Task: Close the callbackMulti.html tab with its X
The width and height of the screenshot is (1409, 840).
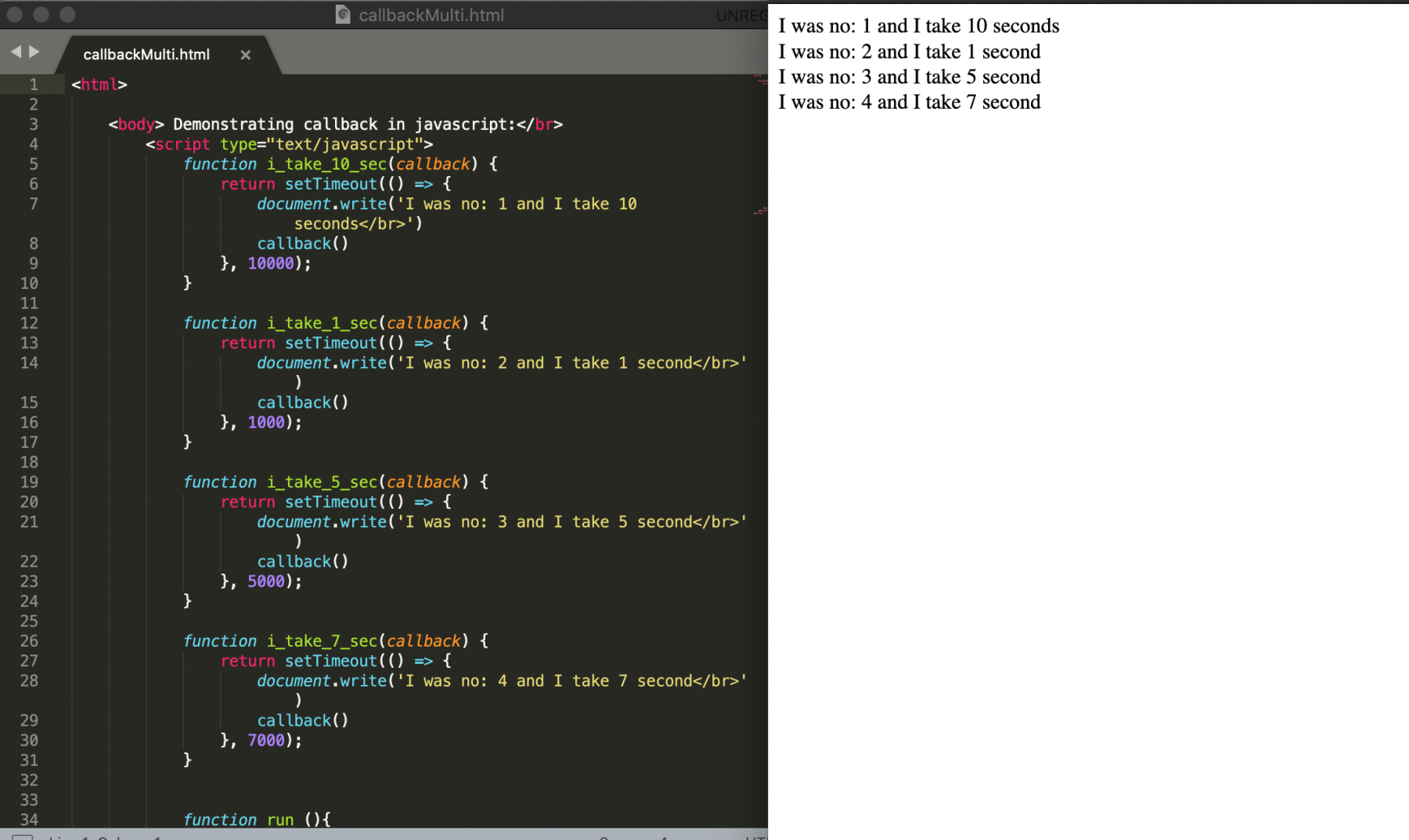Action: 245,55
